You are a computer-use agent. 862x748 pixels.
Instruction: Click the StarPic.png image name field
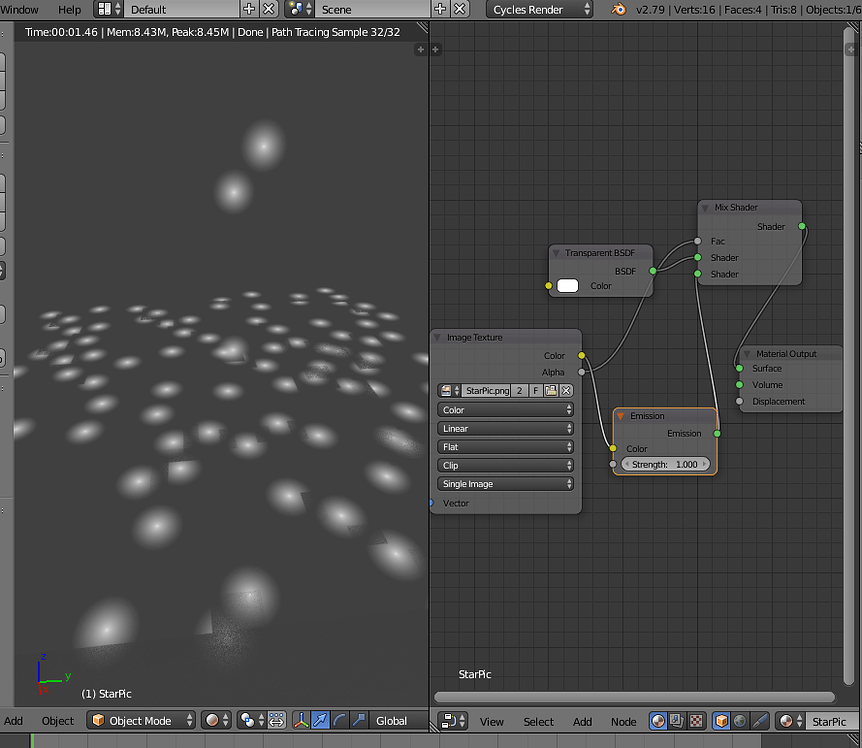pyautogui.click(x=487, y=391)
